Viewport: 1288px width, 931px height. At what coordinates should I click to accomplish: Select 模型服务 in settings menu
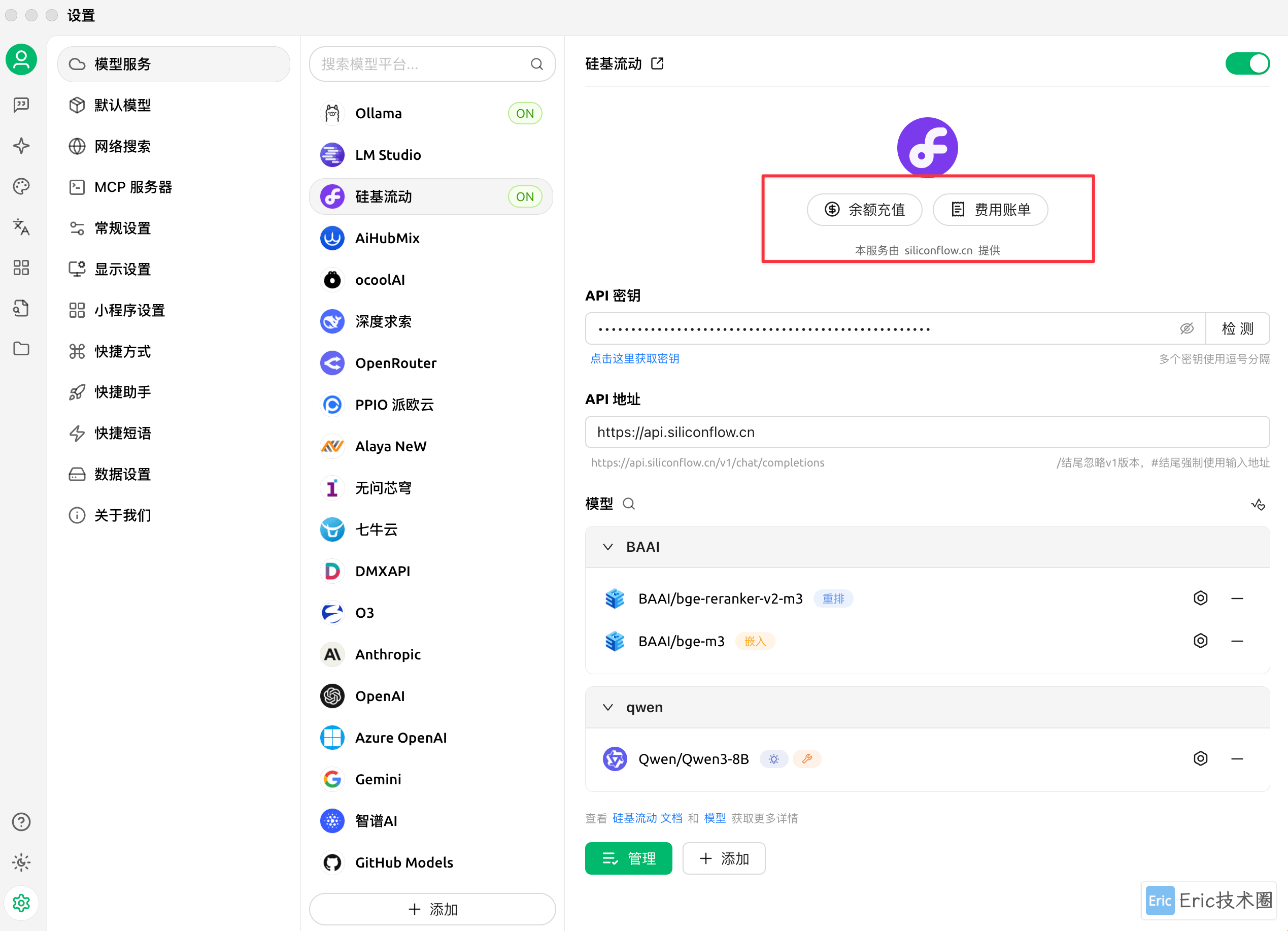[x=174, y=64]
